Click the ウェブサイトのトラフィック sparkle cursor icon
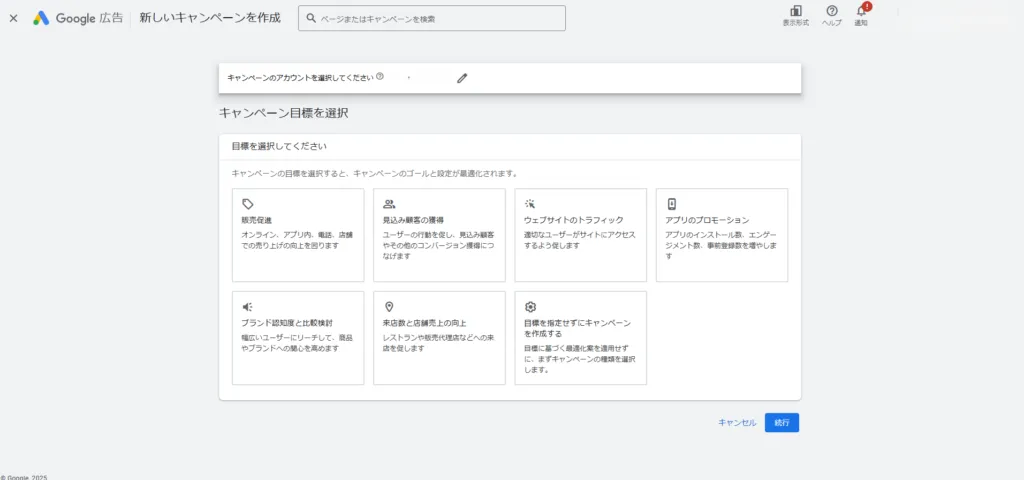Image resolution: width=1024 pixels, height=480 pixels. coord(530,204)
